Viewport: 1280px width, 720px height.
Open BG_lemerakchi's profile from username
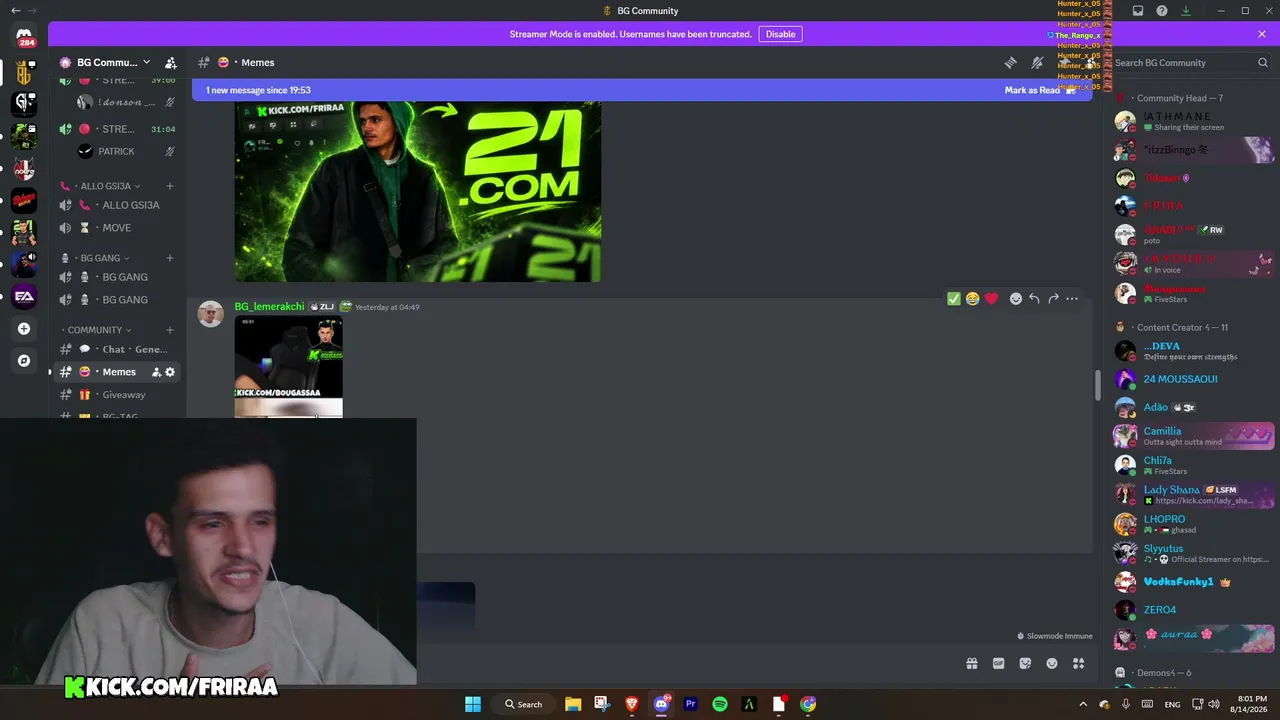(269, 307)
